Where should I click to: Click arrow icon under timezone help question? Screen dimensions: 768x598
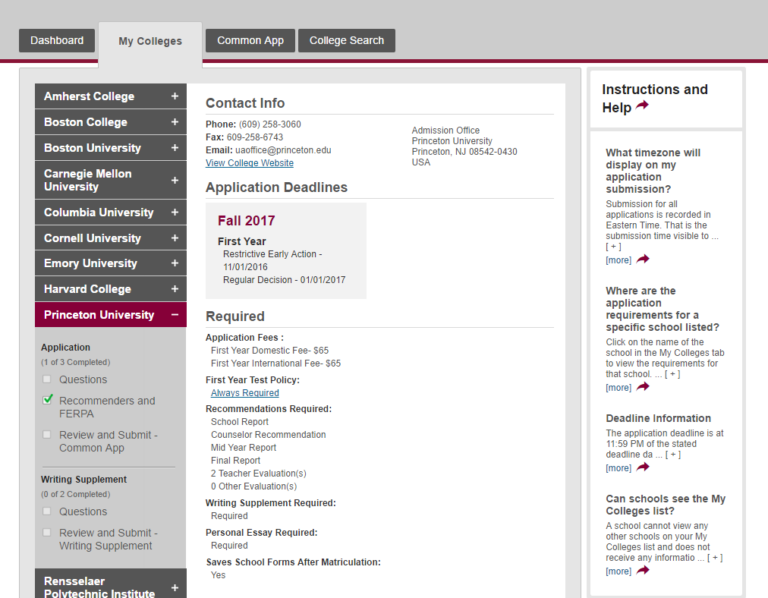click(642, 259)
